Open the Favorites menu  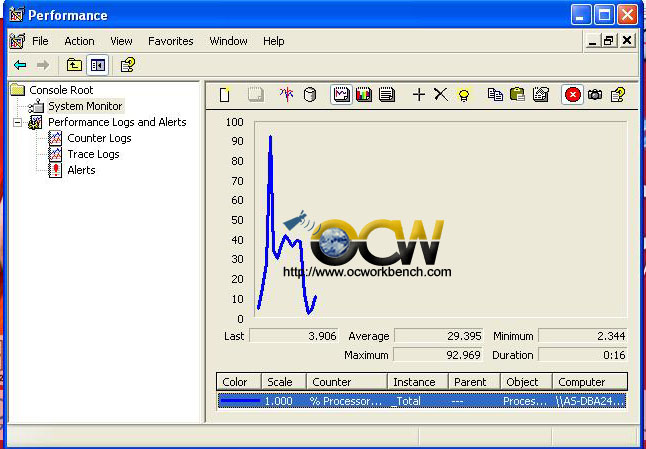pyautogui.click(x=171, y=41)
